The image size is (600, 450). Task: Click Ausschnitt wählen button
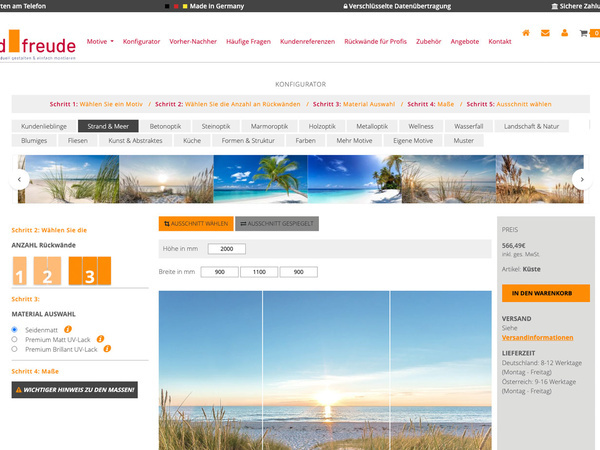point(196,223)
